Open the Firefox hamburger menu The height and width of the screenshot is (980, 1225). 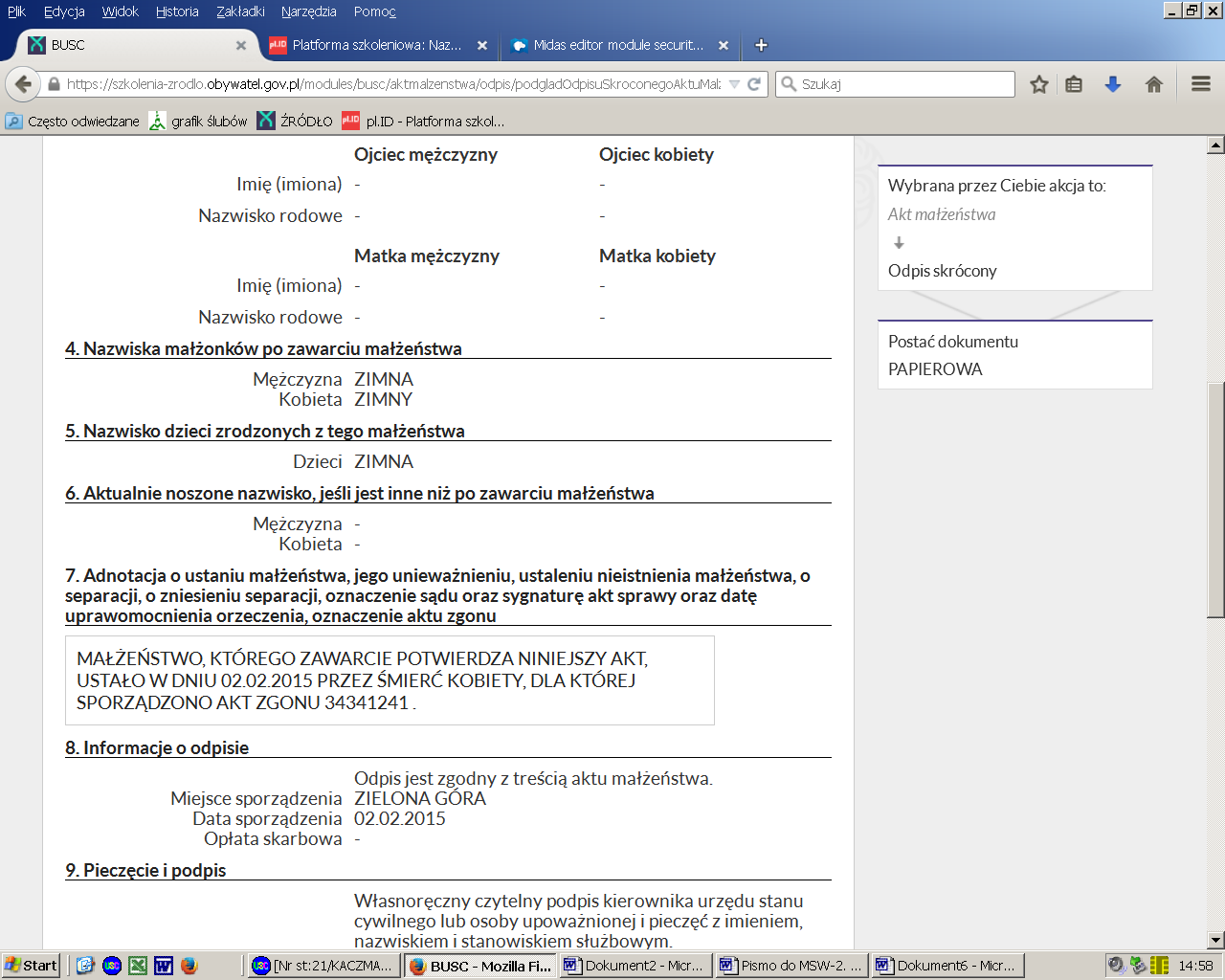(1201, 84)
